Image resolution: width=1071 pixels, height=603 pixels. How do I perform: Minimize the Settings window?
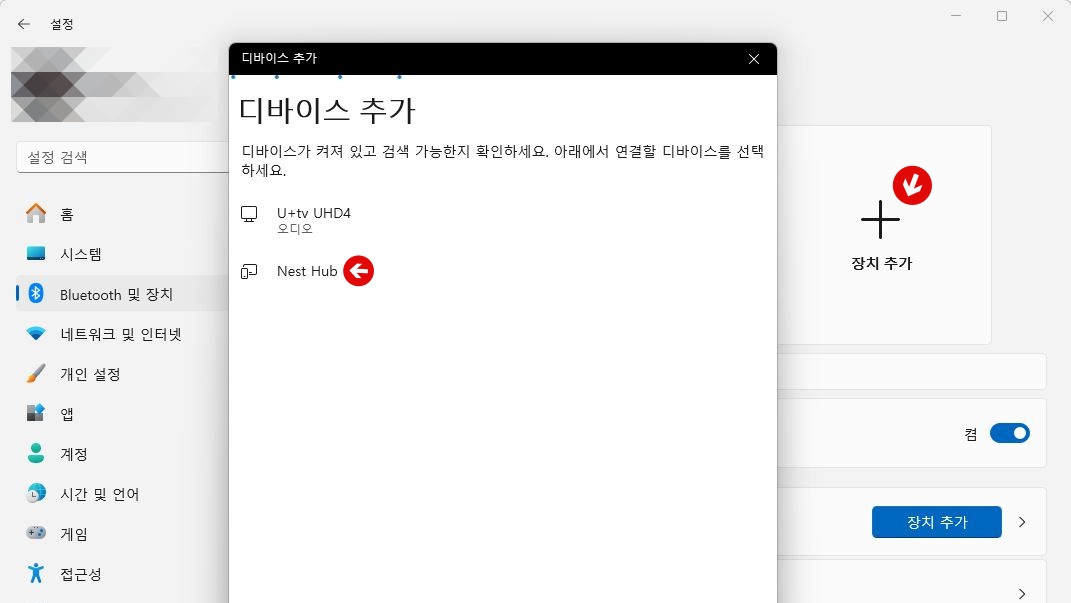[956, 16]
